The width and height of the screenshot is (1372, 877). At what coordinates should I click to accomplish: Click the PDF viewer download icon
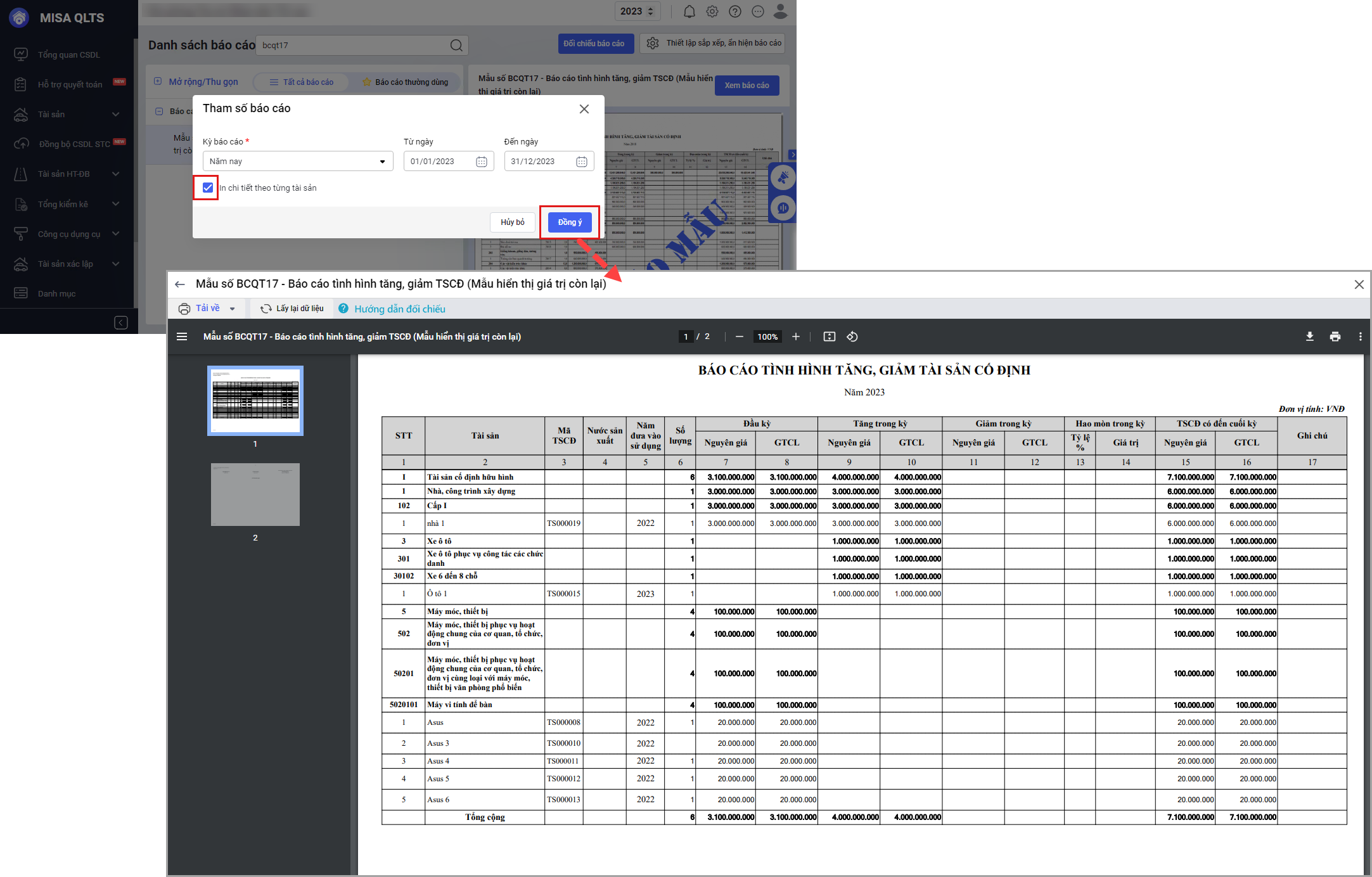[1310, 336]
